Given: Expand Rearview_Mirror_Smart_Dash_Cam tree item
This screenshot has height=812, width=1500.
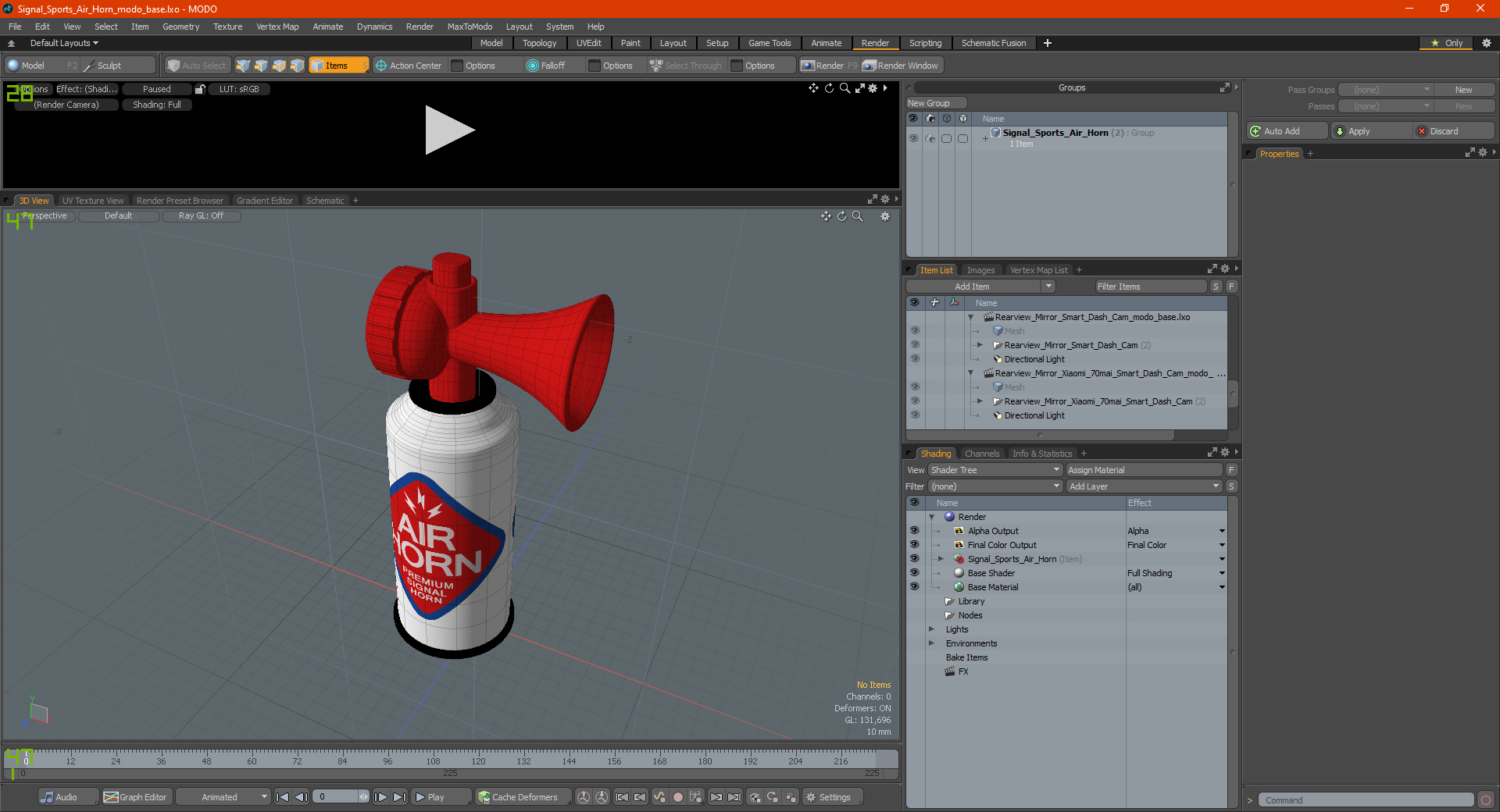Looking at the screenshot, I should (980, 345).
